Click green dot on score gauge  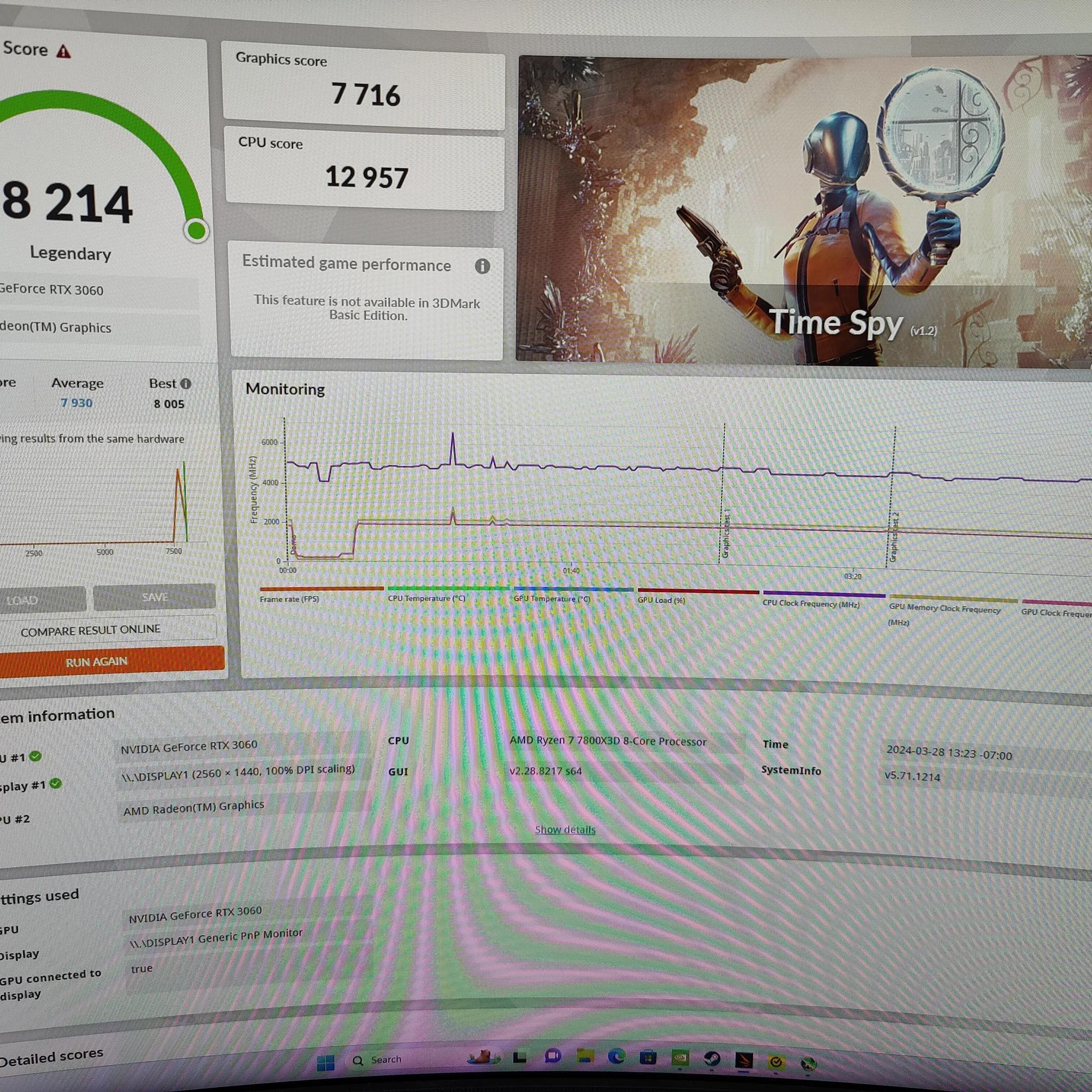(x=196, y=230)
